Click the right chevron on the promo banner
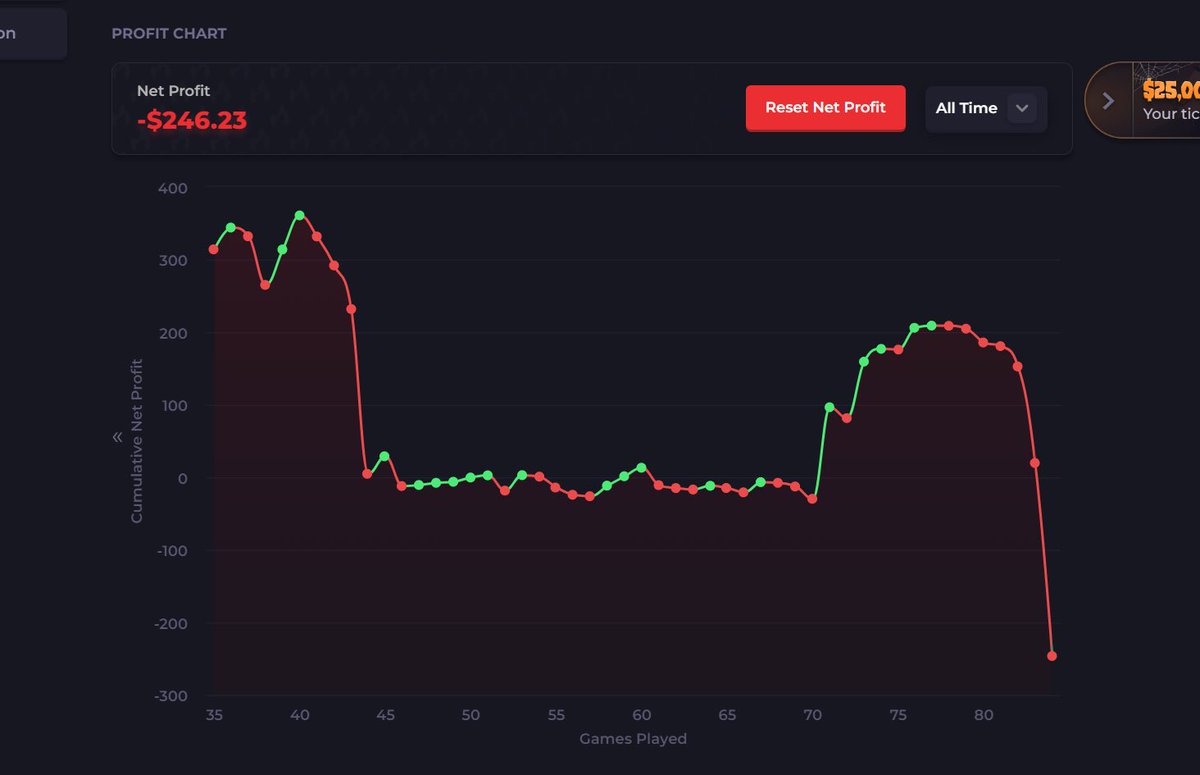 tap(1108, 101)
